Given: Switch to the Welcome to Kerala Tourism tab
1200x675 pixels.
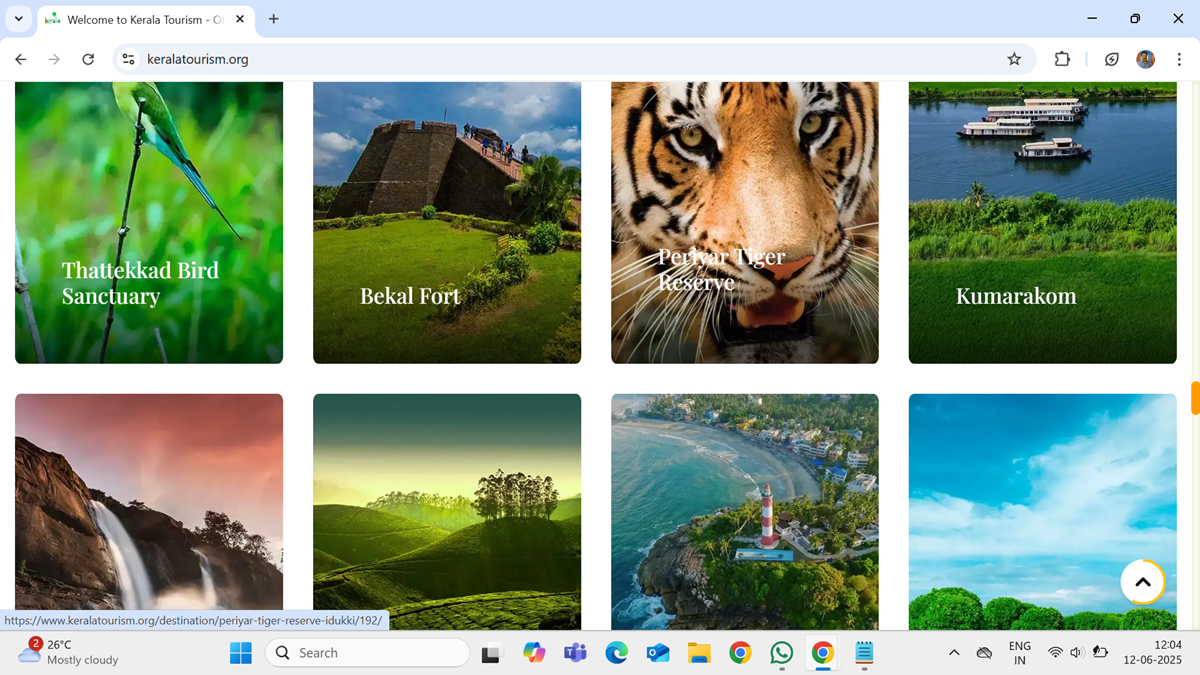Looking at the screenshot, I should coord(140,19).
